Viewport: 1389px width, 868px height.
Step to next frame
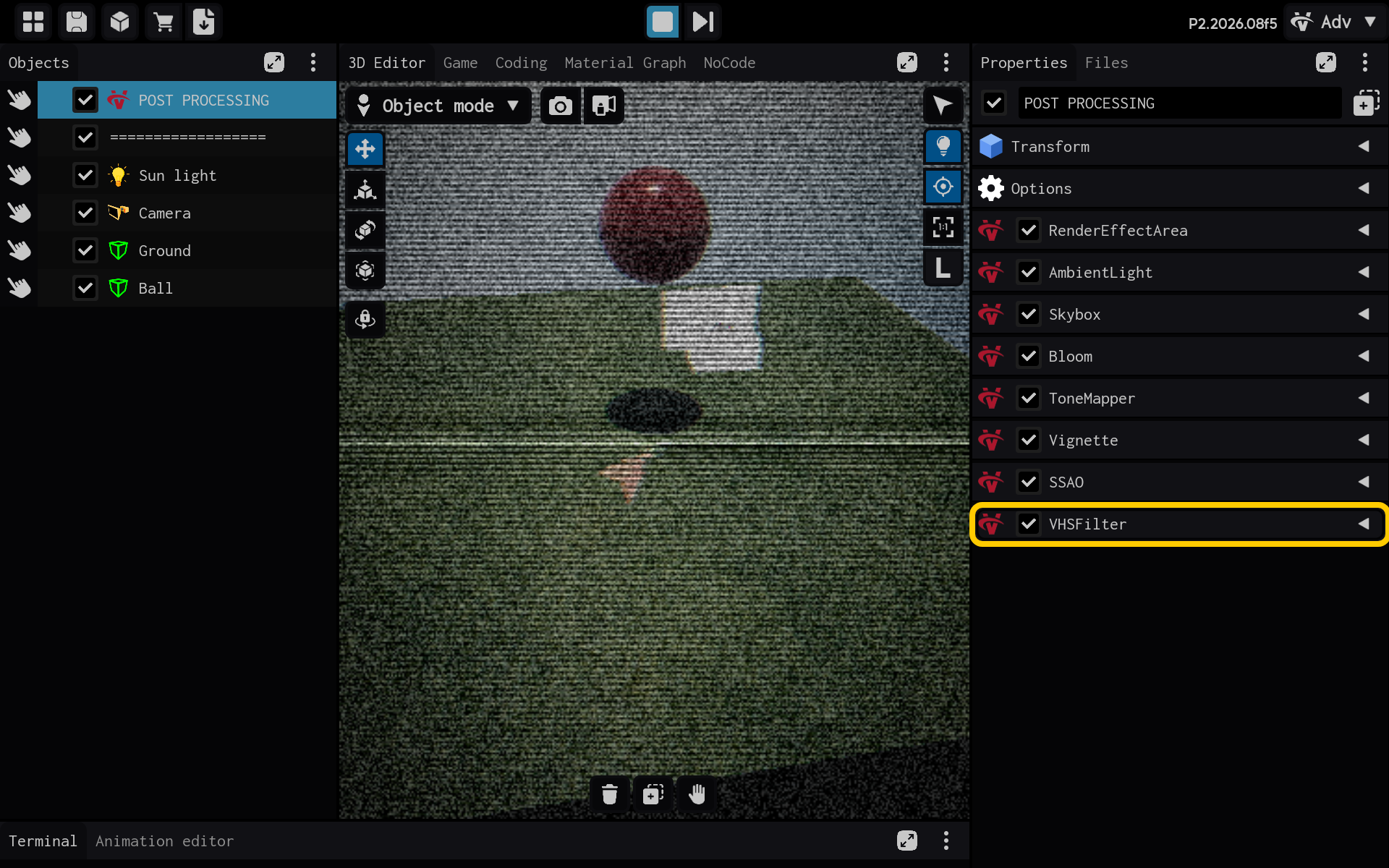click(x=703, y=22)
